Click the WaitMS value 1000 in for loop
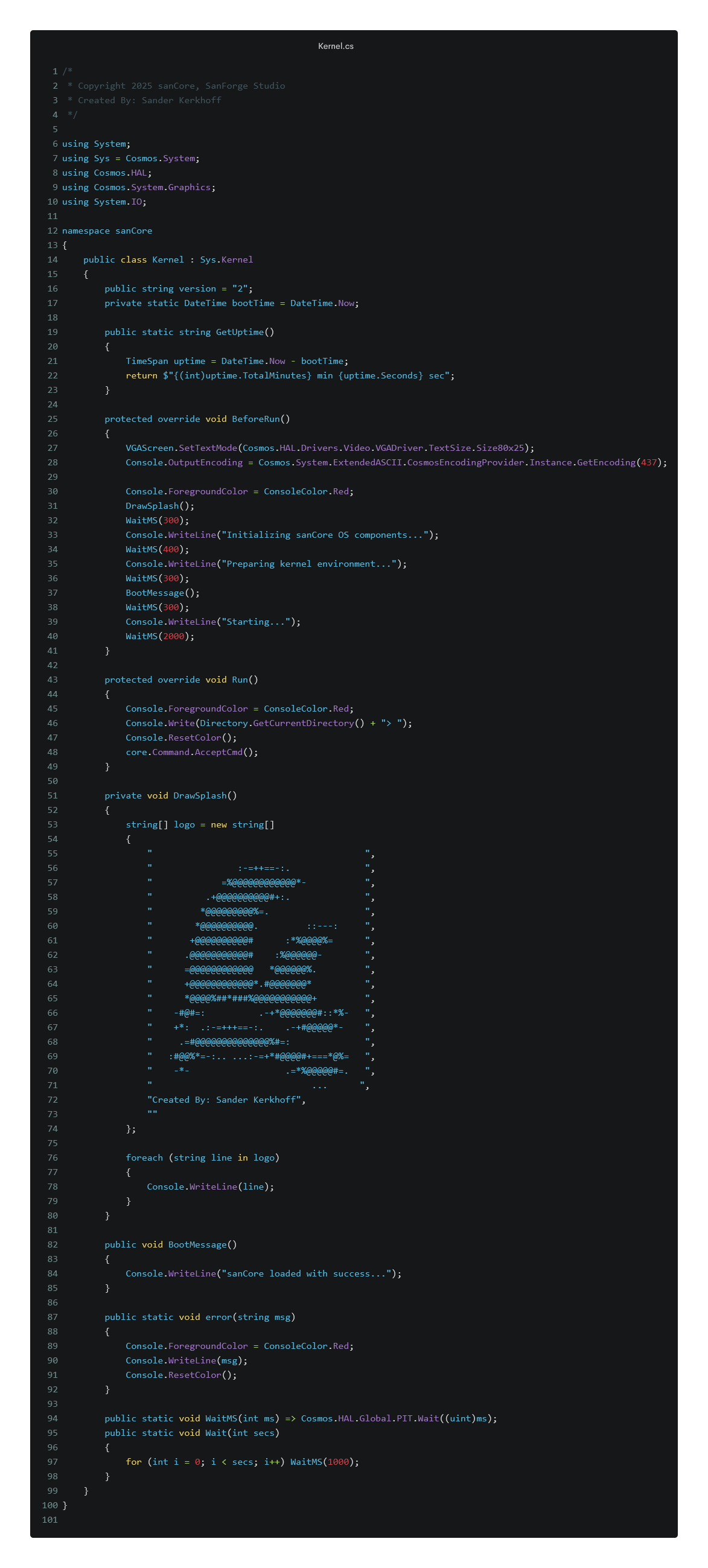This screenshot has width=708, height=1568. click(x=338, y=1462)
